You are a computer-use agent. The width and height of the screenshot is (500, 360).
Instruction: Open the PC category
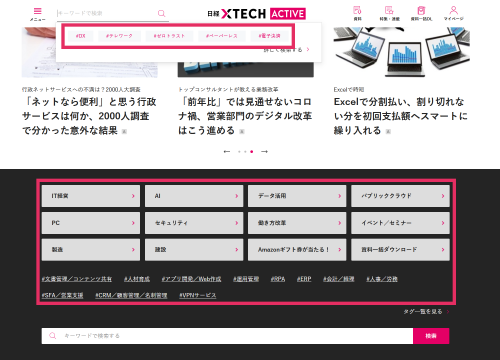click(x=91, y=223)
